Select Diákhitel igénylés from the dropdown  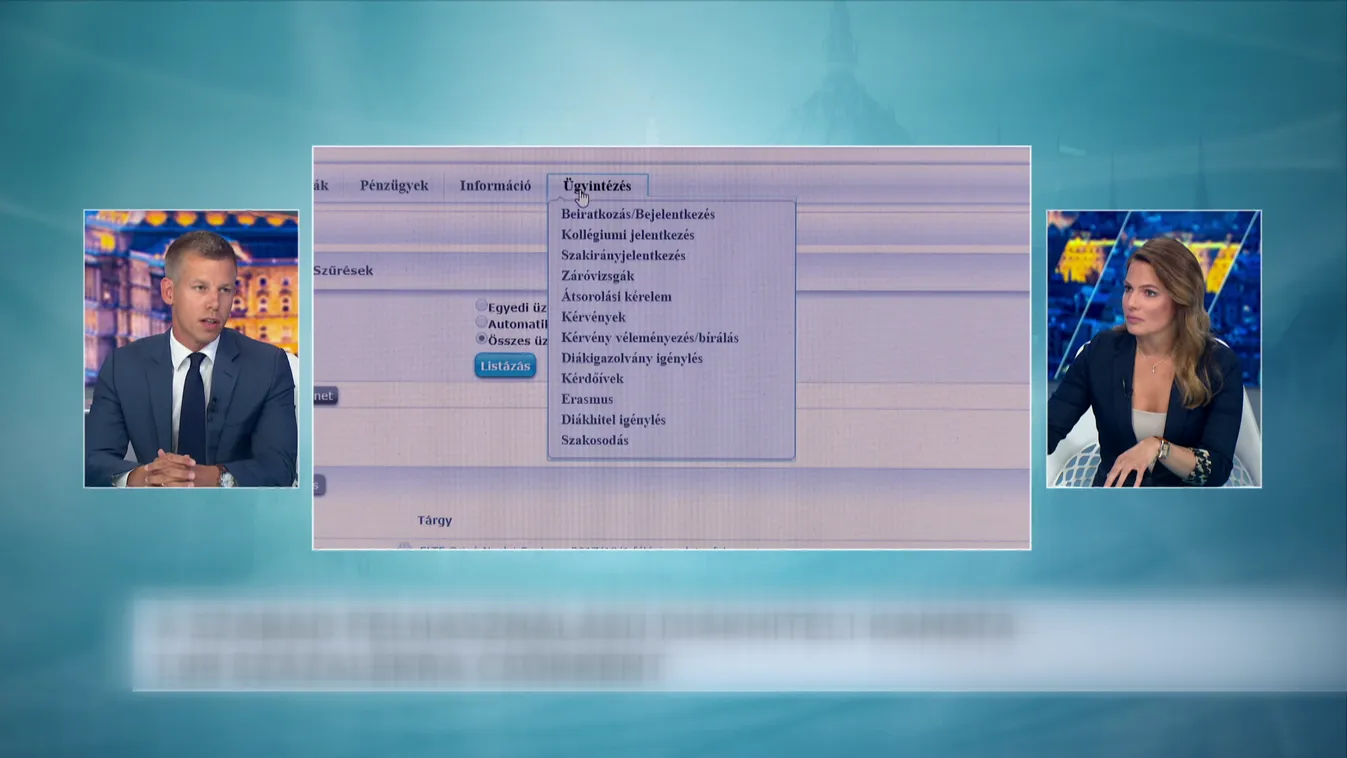(613, 420)
